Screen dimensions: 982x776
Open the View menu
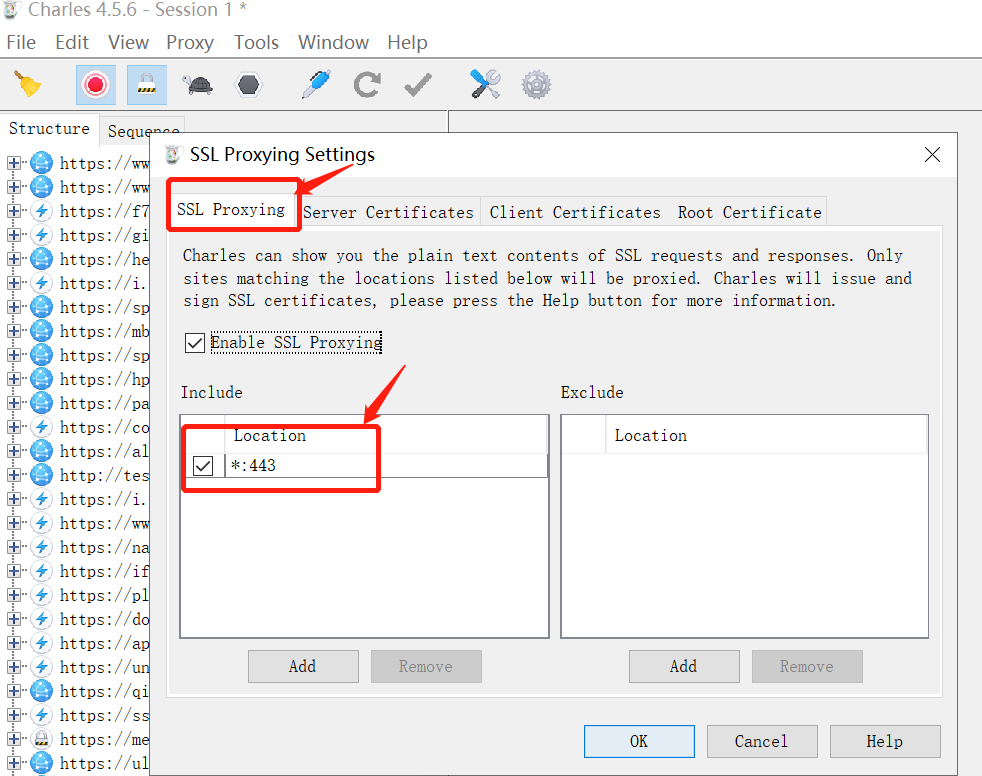tap(128, 43)
